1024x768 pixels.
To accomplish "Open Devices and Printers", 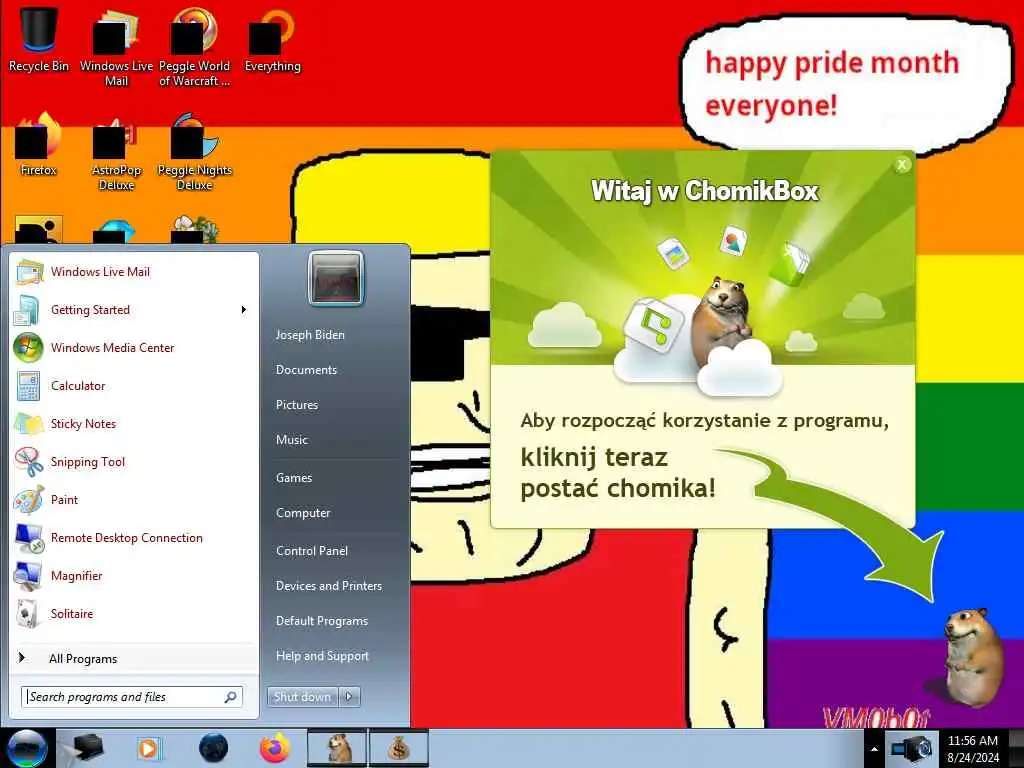I will point(328,586).
